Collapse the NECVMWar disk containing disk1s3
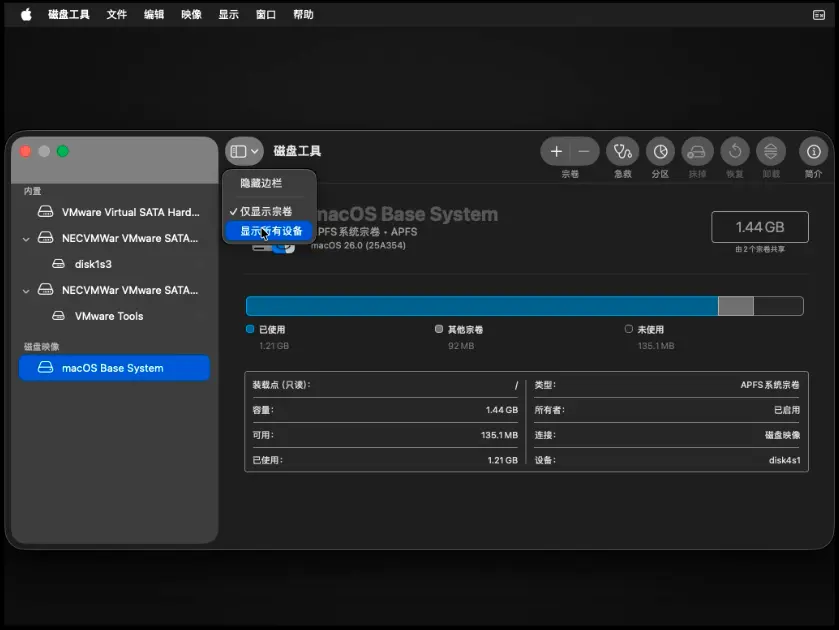This screenshot has width=839, height=630. click(x=26, y=239)
